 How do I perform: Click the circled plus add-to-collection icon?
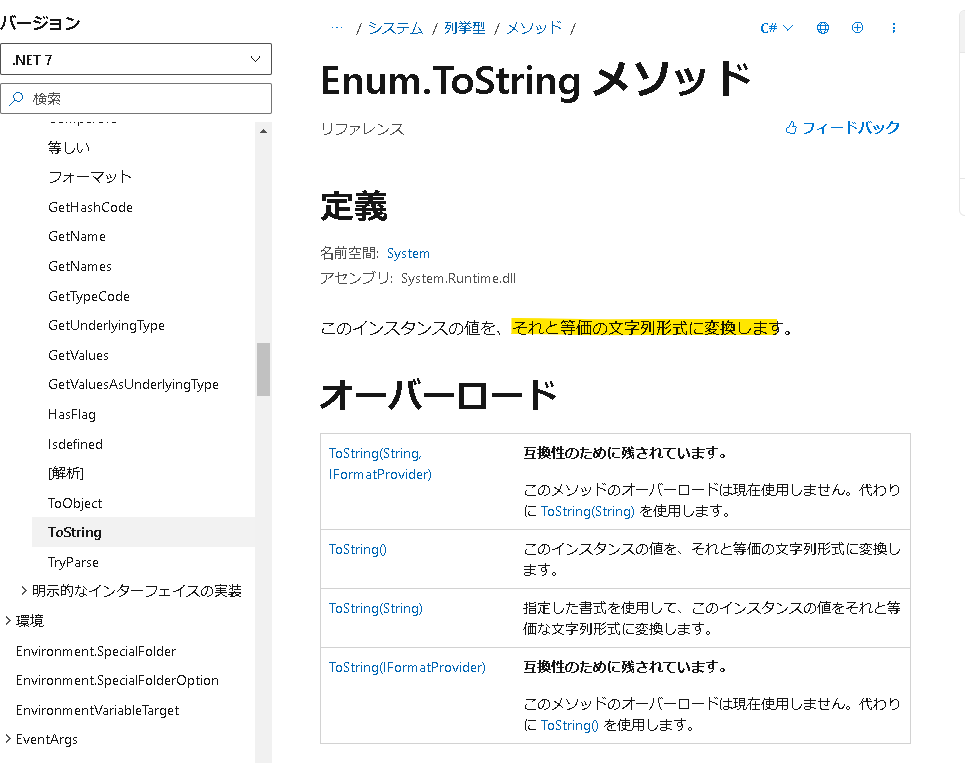pyautogui.click(x=857, y=28)
